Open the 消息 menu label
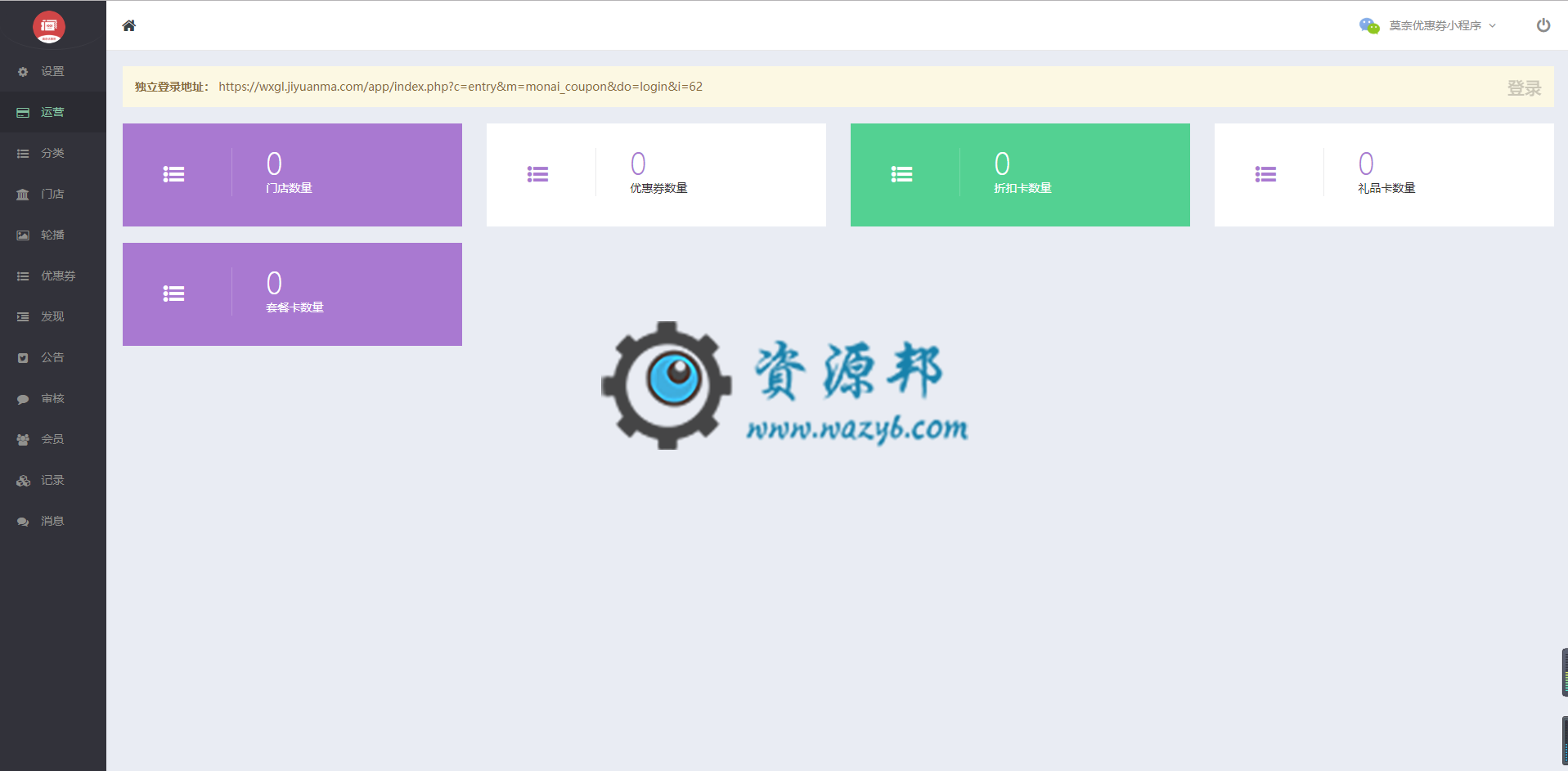This screenshot has height=771, width=1568. [52, 521]
